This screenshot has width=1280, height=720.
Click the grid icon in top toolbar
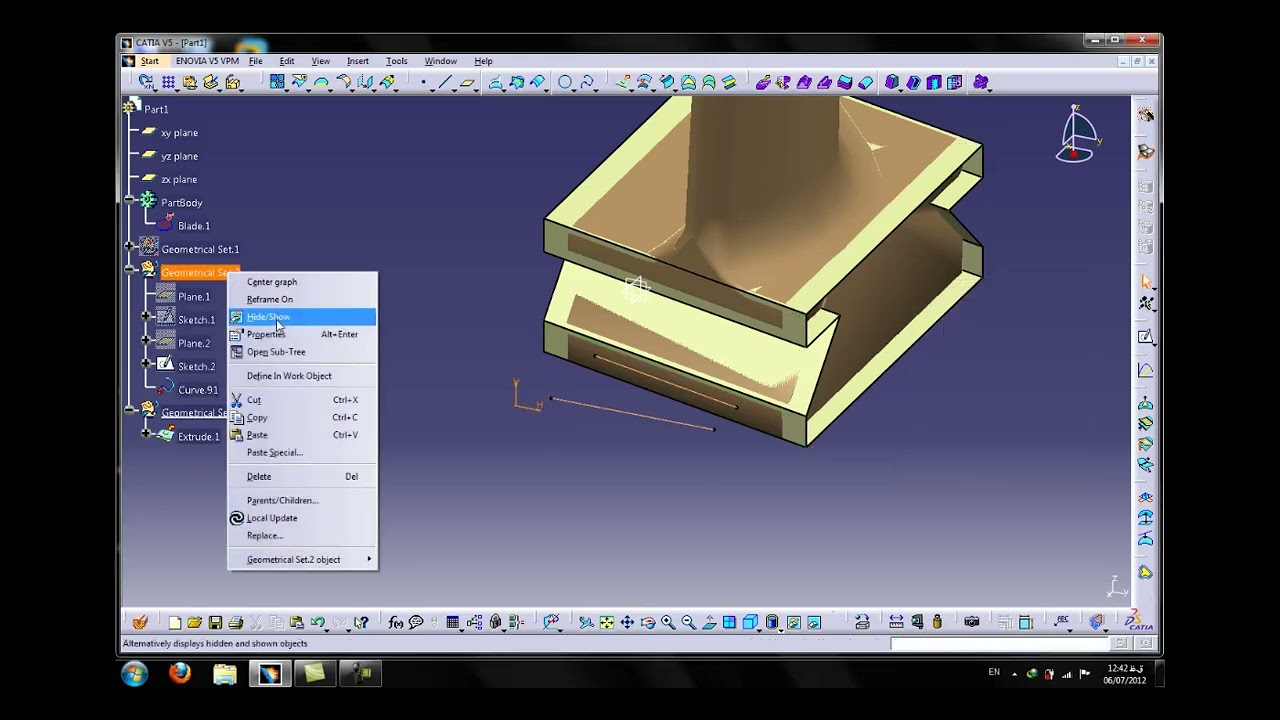click(168, 82)
